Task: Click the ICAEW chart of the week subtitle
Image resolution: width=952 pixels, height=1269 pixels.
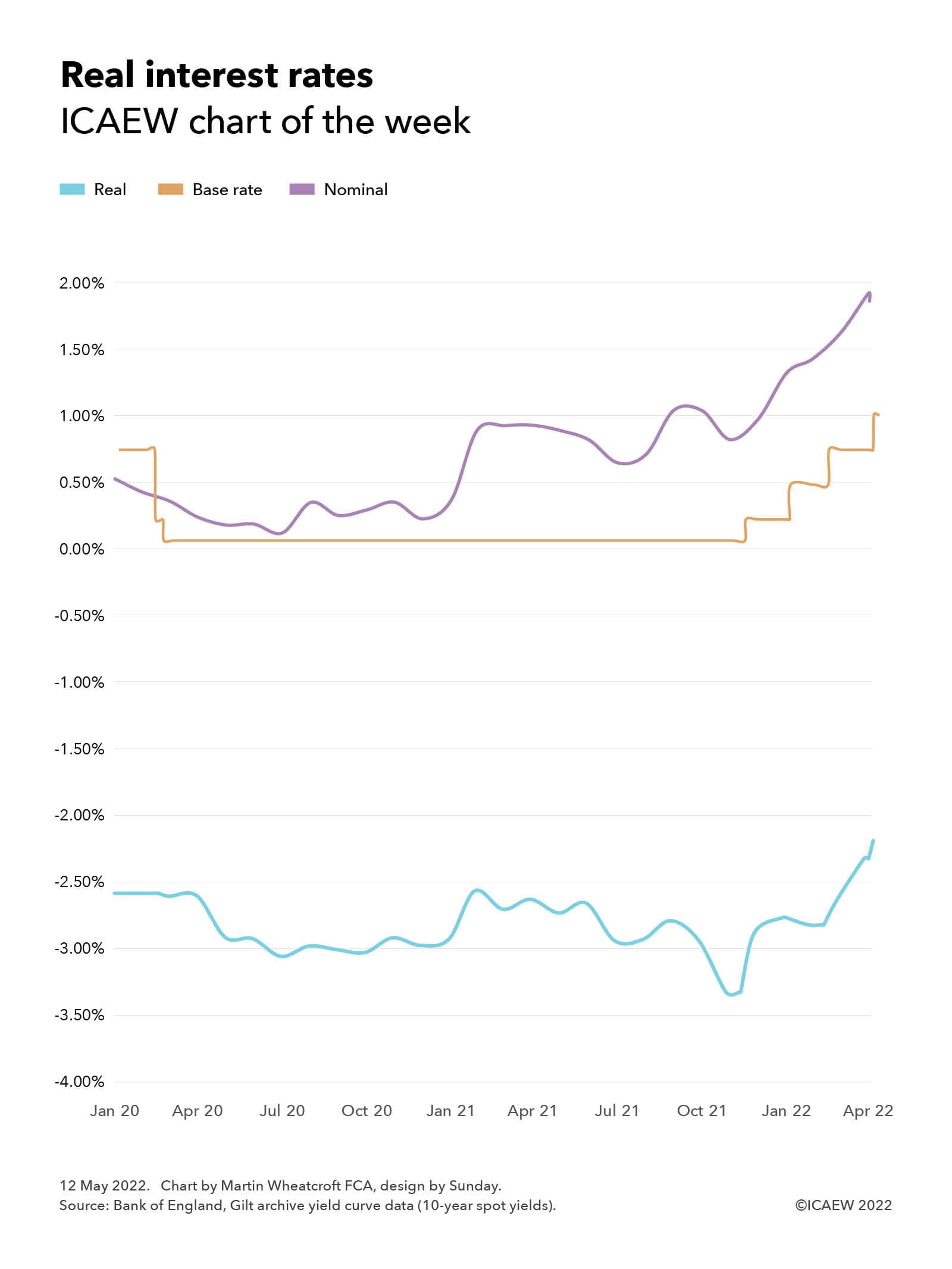Action: click(265, 121)
